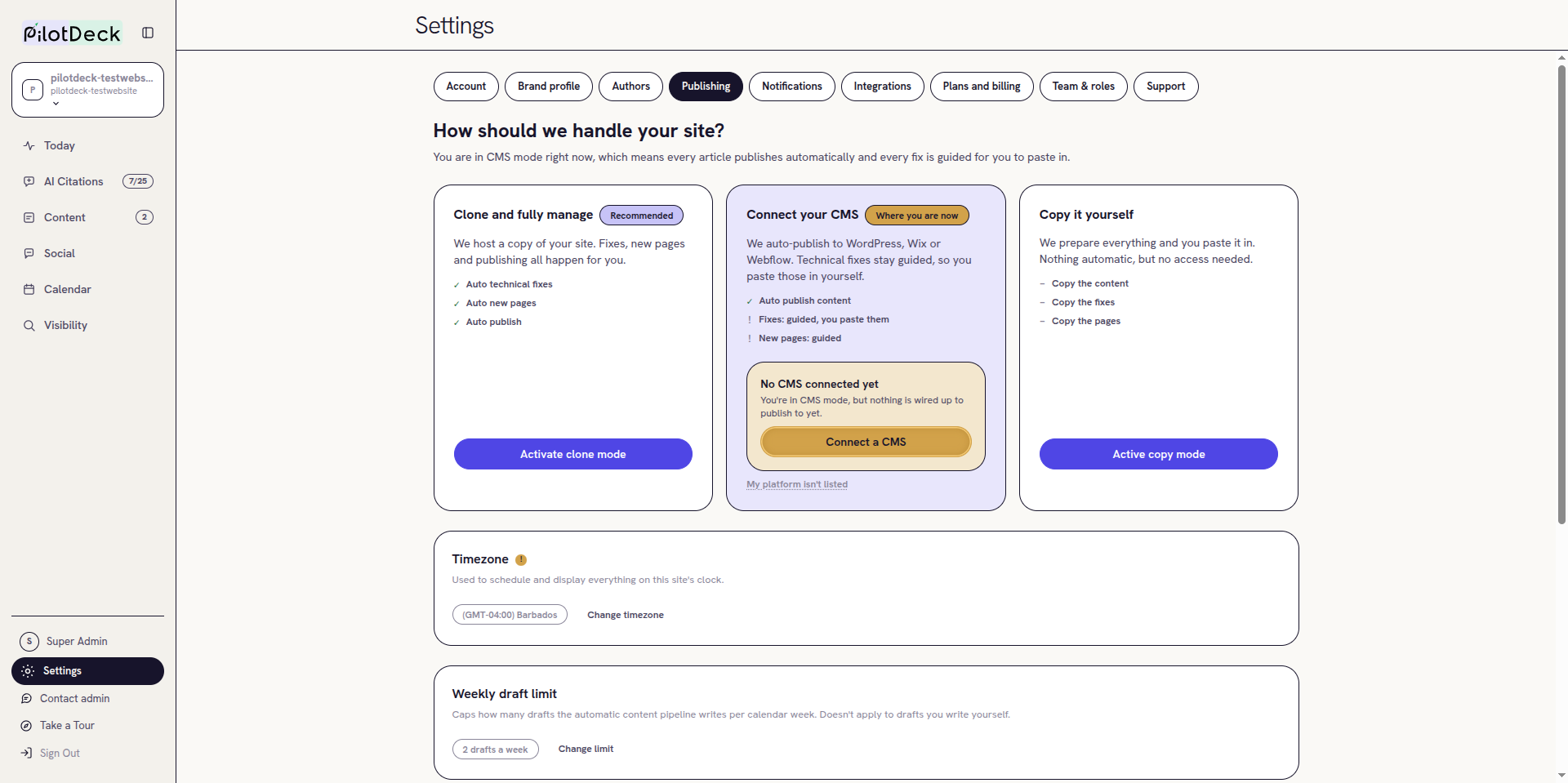The width and height of the screenshot is (1568, 783).
Task: Click the page vertical scrollbar thumb
Action: 1561,294
